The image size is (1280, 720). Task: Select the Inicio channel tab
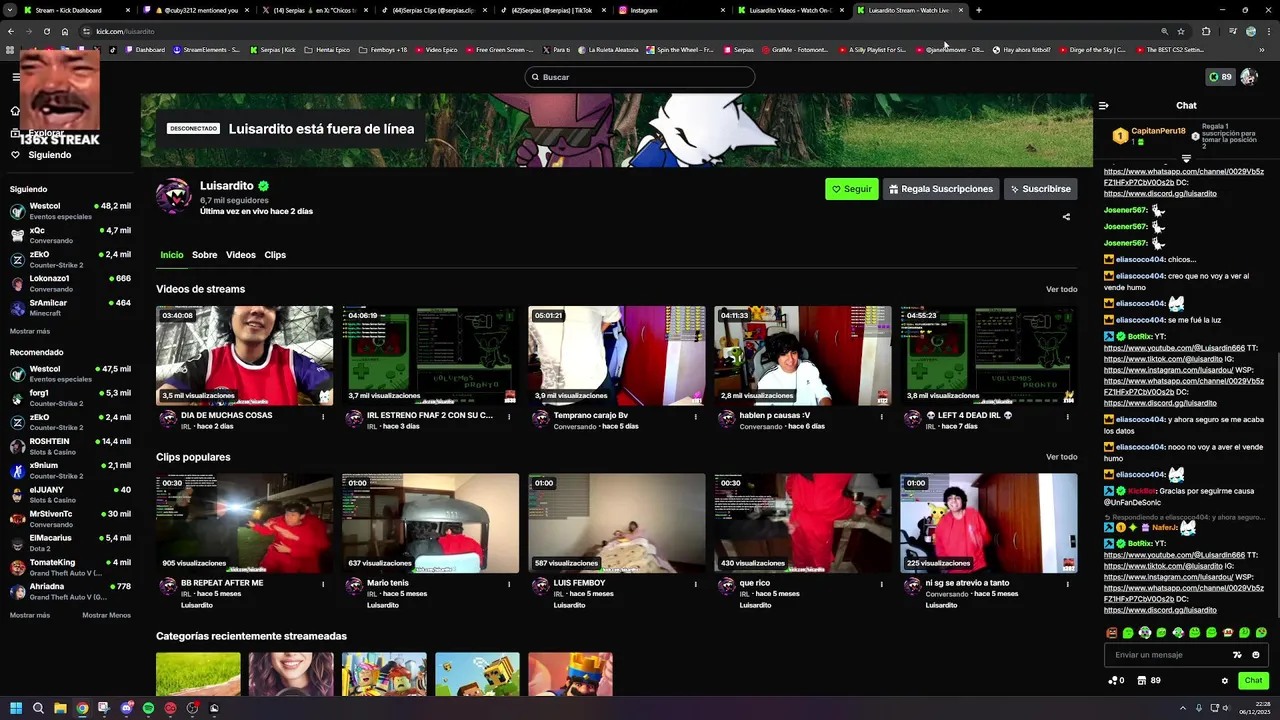point(172,255)
